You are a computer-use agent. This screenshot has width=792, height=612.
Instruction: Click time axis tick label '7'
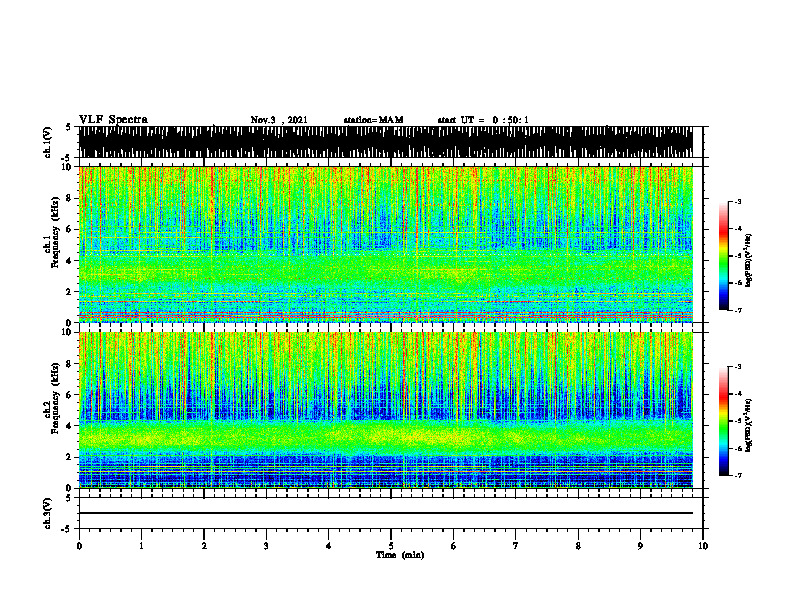516,546
